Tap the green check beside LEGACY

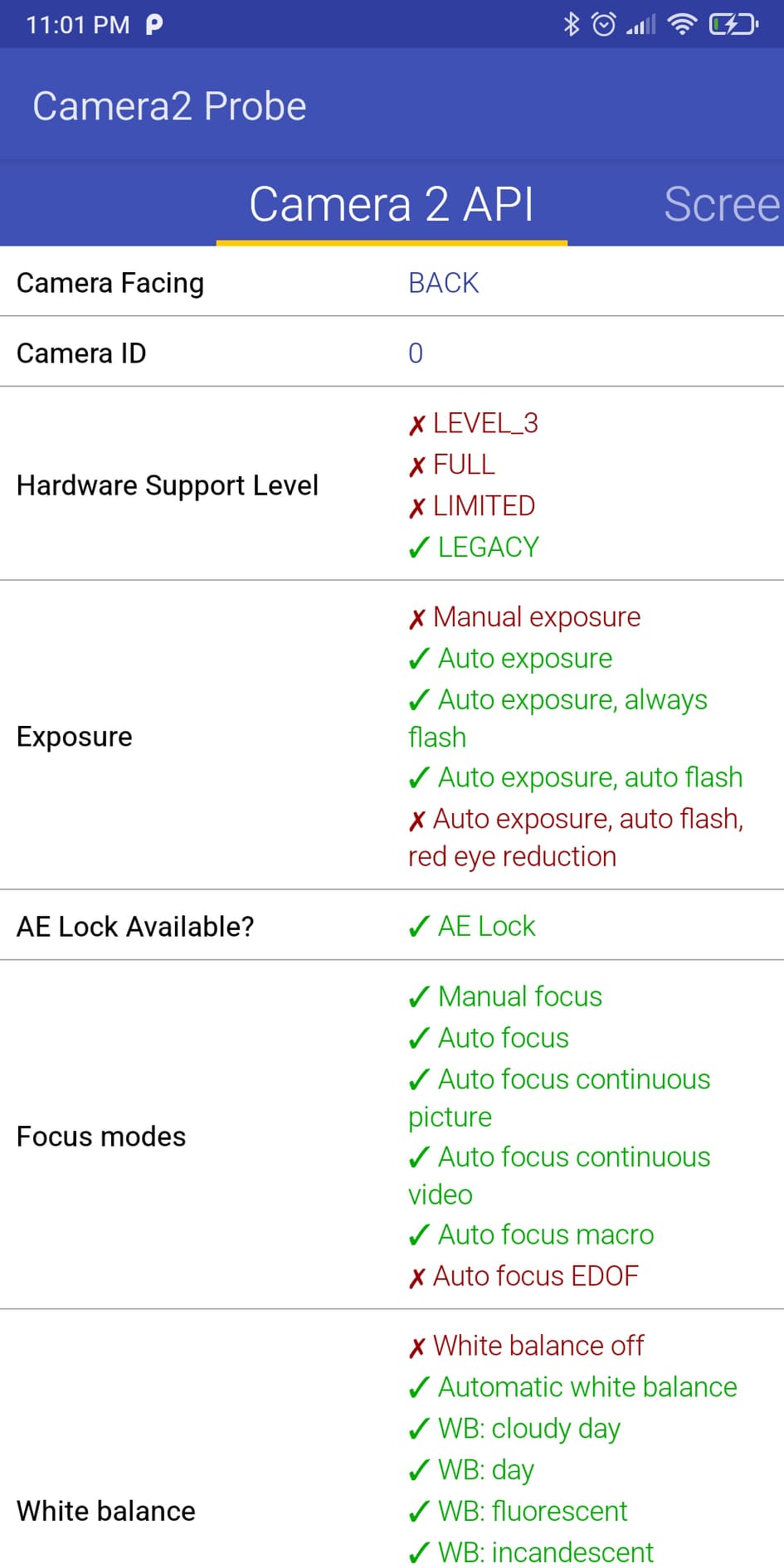[419, 548]
